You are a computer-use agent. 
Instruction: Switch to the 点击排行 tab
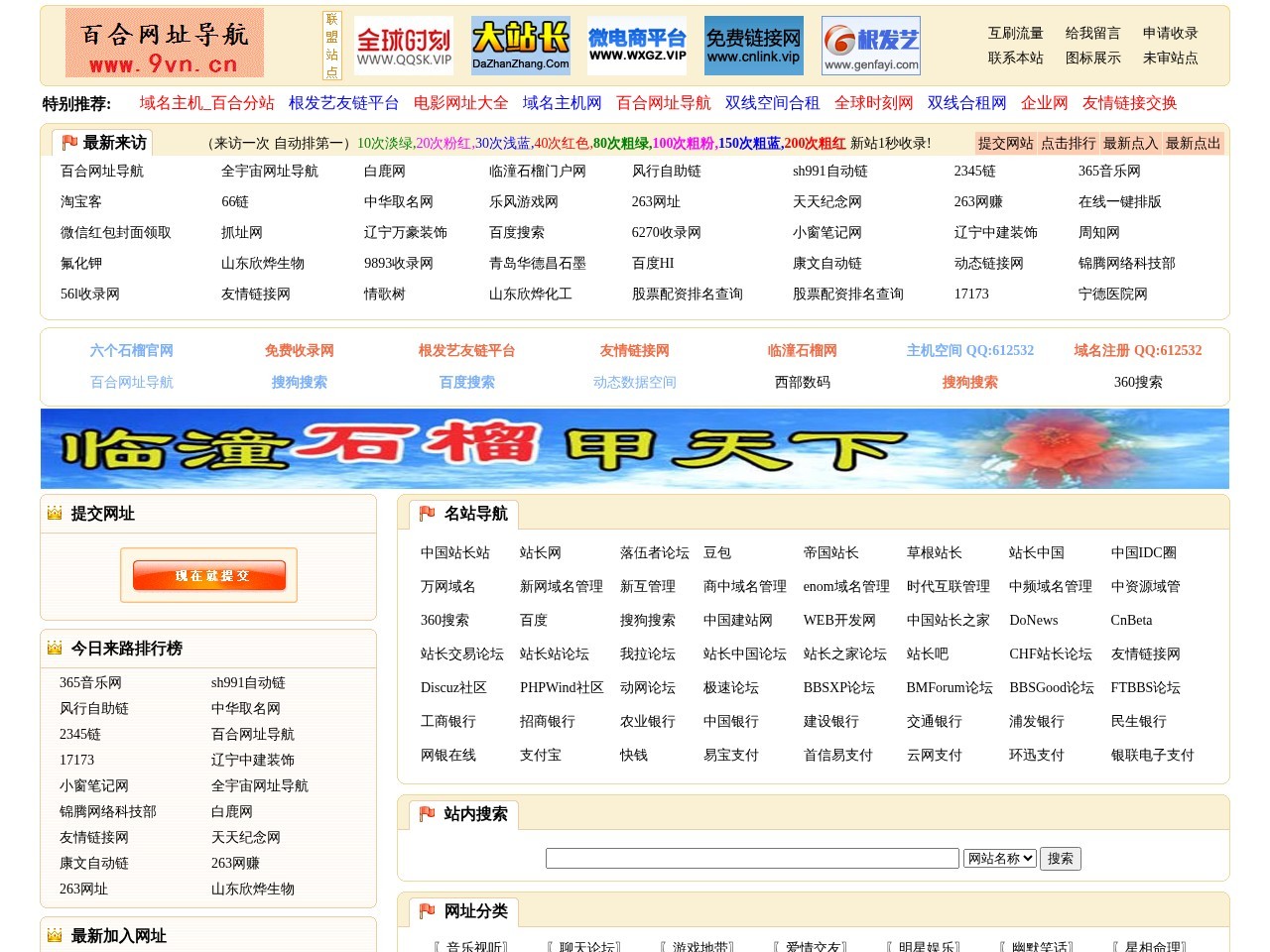pyautogui.click(x=1068, y=143)
